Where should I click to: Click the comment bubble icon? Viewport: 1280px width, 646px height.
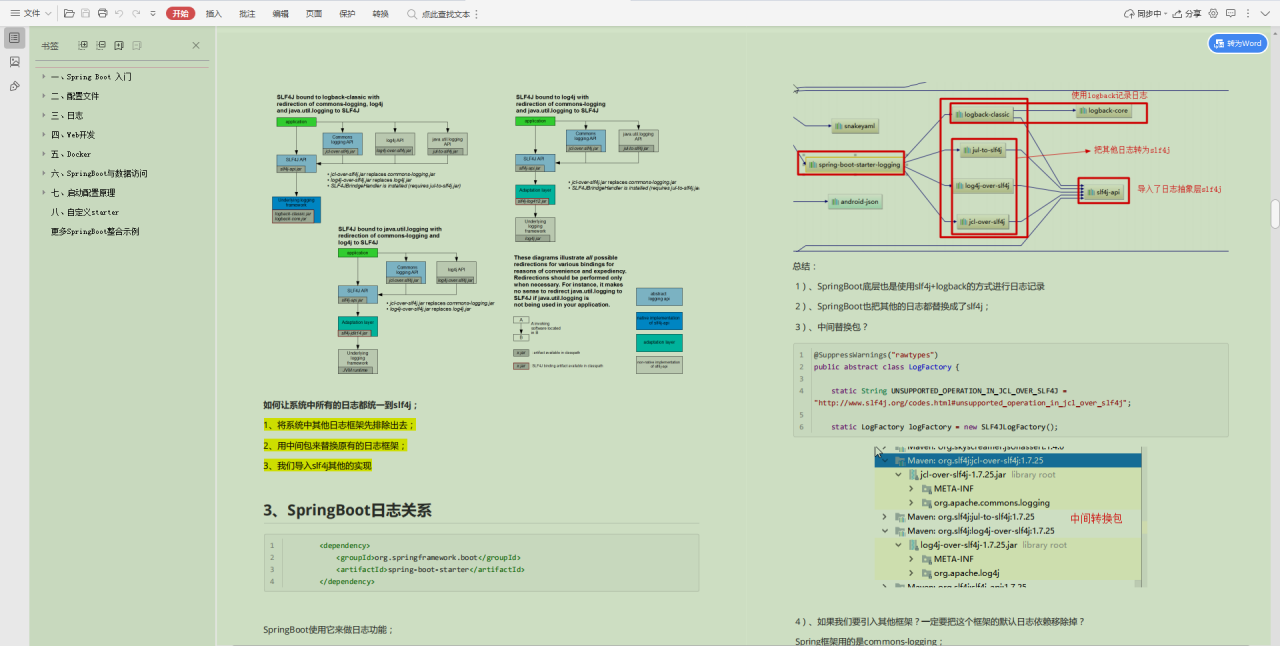[1232, 14]
